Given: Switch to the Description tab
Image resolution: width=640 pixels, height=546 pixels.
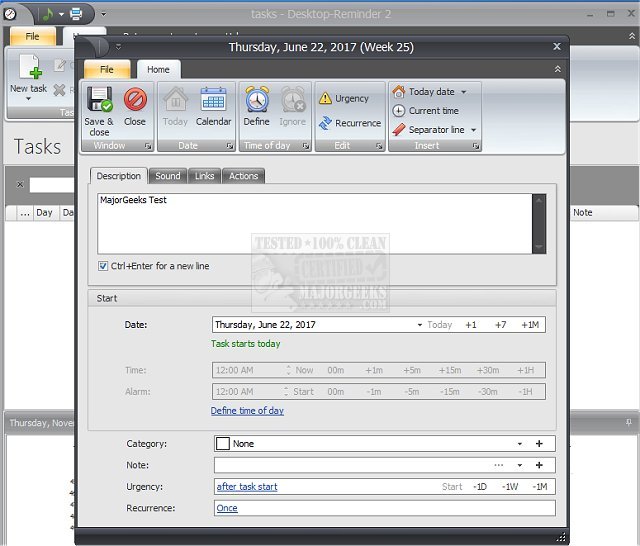Looking at the screenshot, I should pos(118,176).
